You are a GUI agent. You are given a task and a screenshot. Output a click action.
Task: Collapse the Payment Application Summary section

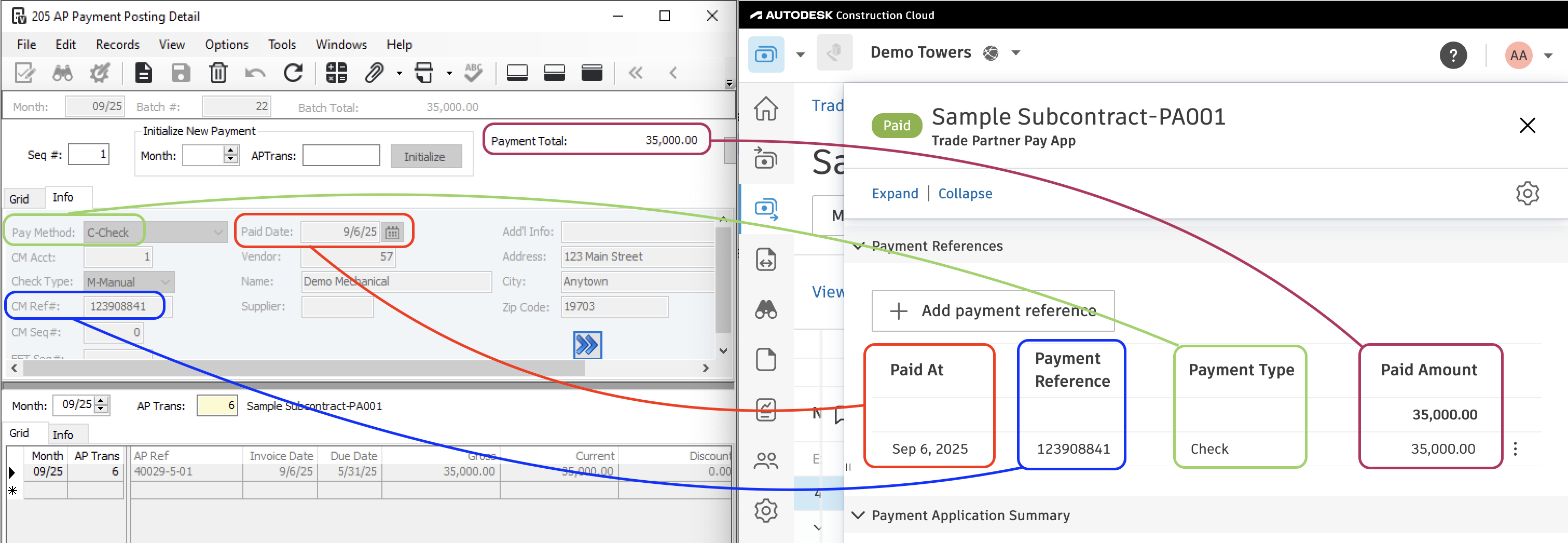(x=858, y=515)
